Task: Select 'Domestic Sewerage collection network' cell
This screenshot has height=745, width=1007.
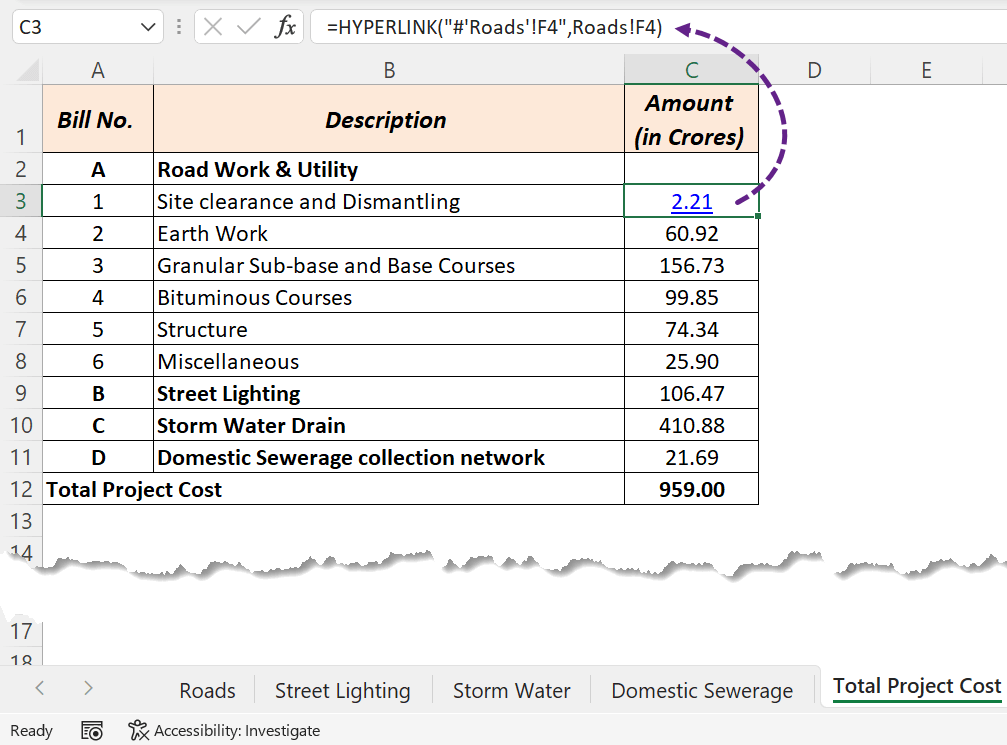Action: (389, 457)
